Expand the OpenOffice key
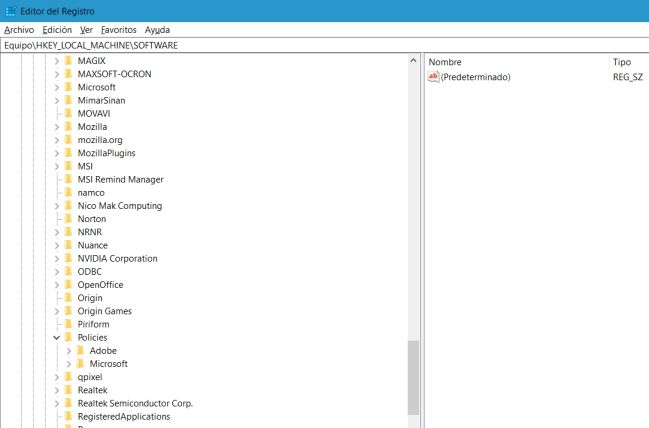Image resolution: width=649 pixels, height=428 pixels. tap(57, 285)
